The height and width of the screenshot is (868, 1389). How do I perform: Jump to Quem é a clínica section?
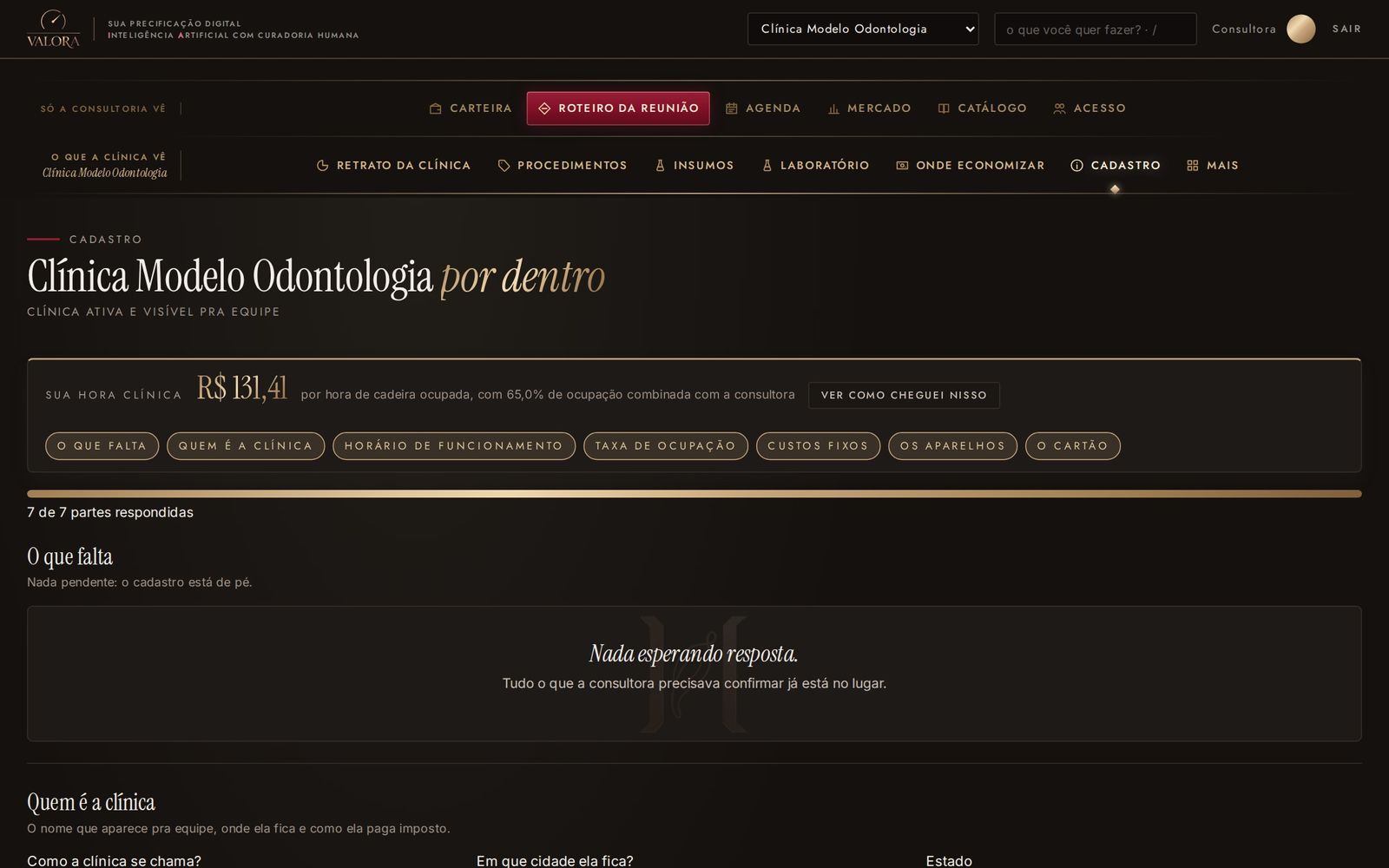[x=246, y=446]
